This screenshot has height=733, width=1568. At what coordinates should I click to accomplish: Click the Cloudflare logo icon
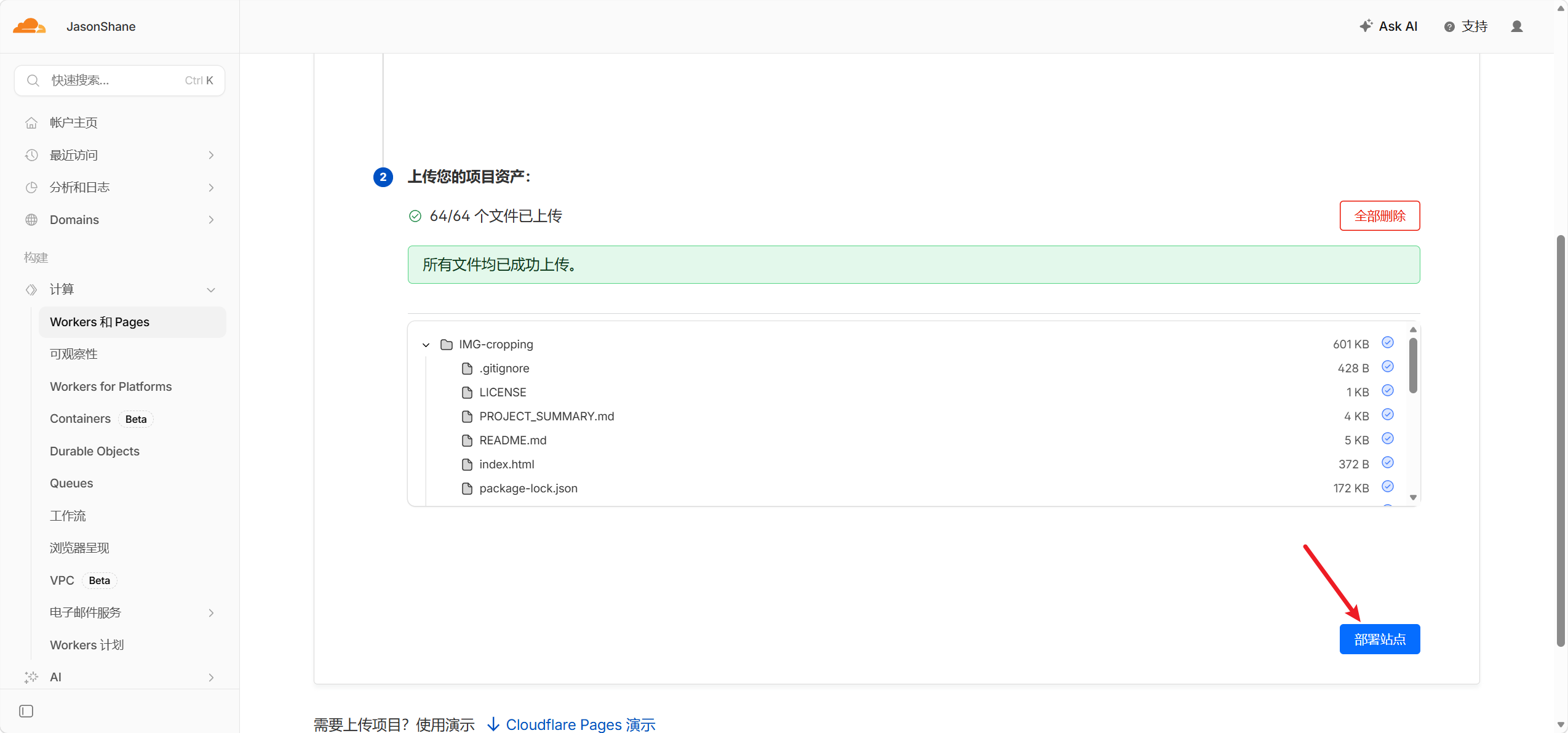(29, 26)
